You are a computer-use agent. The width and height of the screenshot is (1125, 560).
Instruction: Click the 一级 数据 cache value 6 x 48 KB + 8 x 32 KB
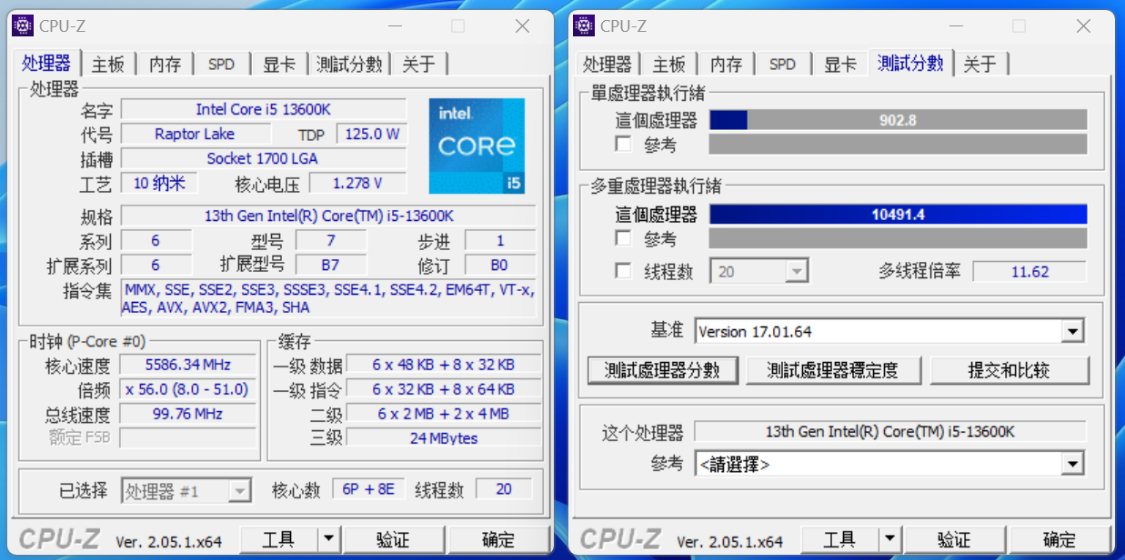point(443,364)
